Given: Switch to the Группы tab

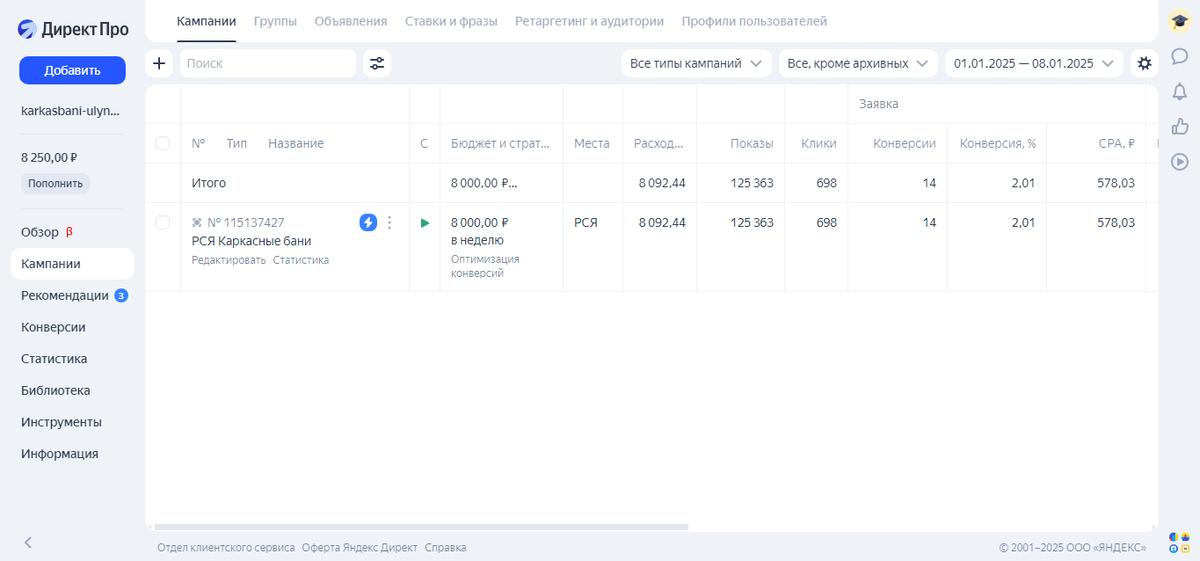Looking at the screenshot, I should tap(275, 21).
